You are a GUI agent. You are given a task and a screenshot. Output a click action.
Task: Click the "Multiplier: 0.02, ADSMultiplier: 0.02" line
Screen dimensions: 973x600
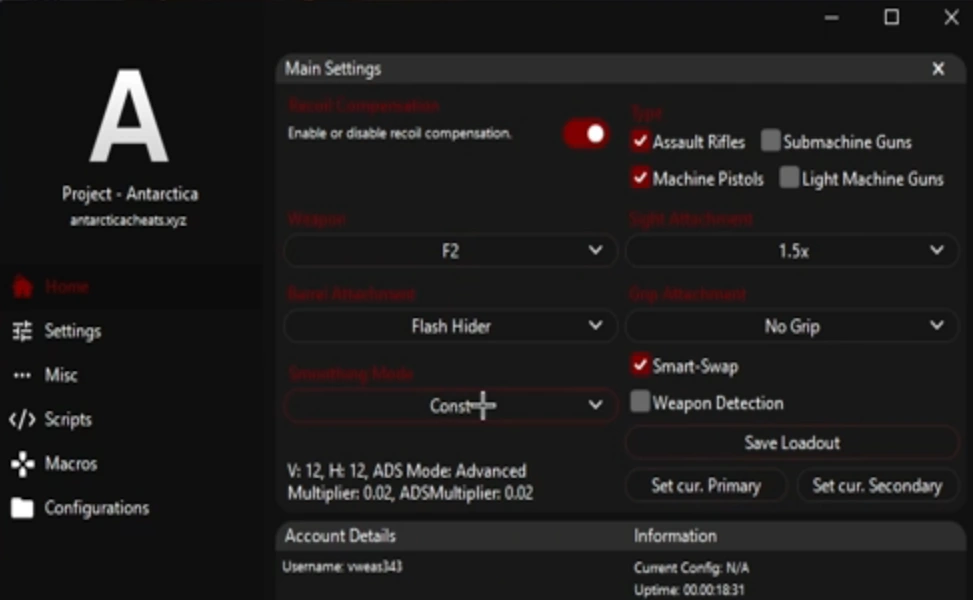pos(410,493)
